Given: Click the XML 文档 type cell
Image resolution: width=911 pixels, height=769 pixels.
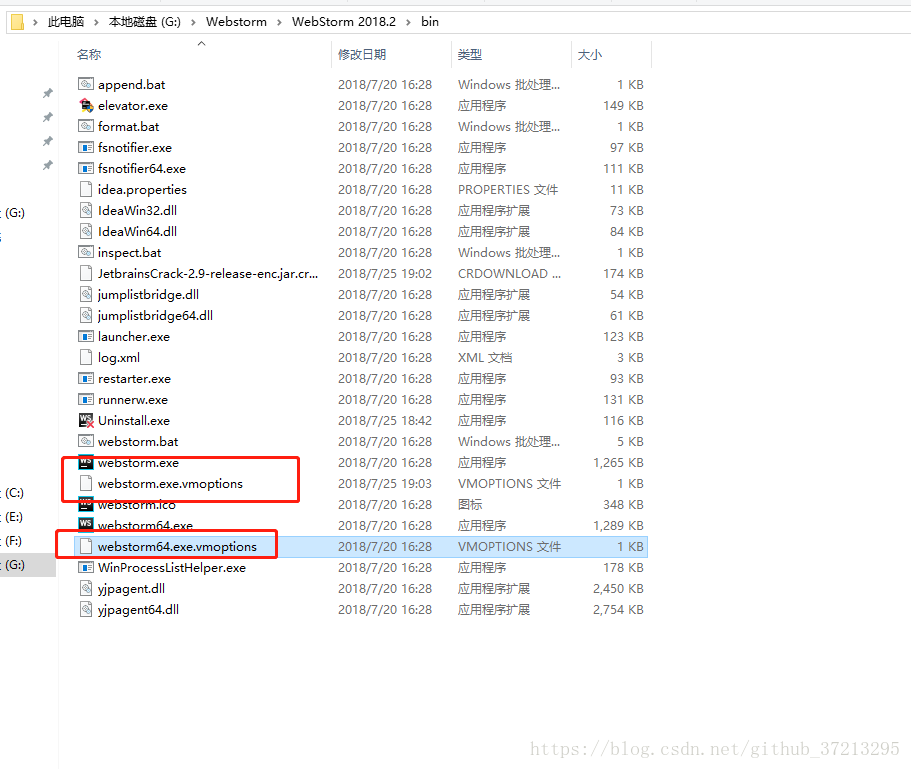Looking at the screenshot, I should [485, 358].
